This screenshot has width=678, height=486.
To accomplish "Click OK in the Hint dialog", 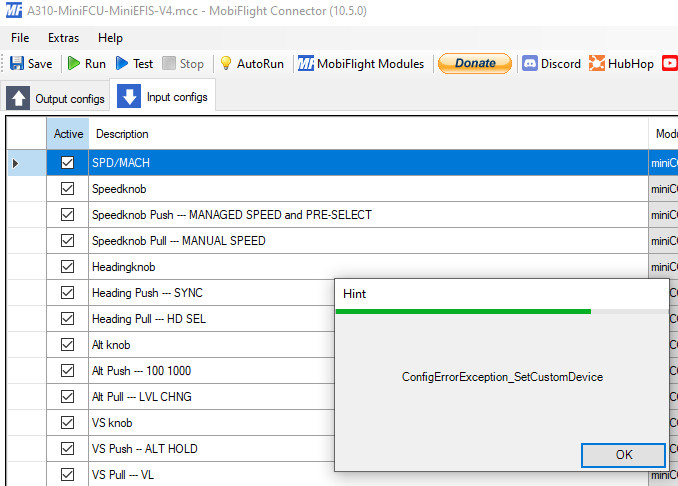I will tap(623, 454).
